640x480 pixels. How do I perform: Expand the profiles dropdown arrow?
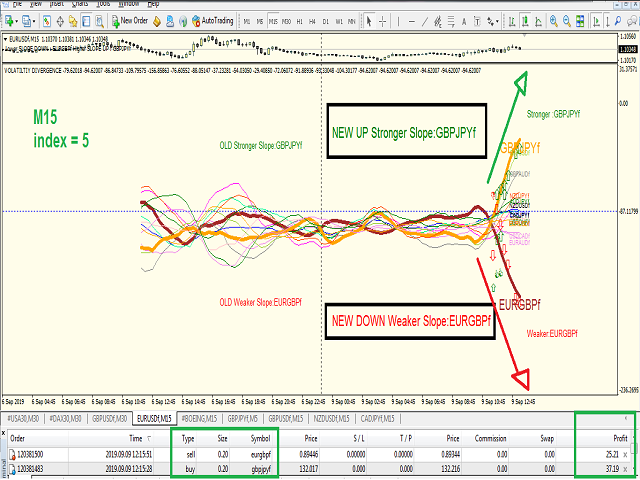[x=34, y=21]
